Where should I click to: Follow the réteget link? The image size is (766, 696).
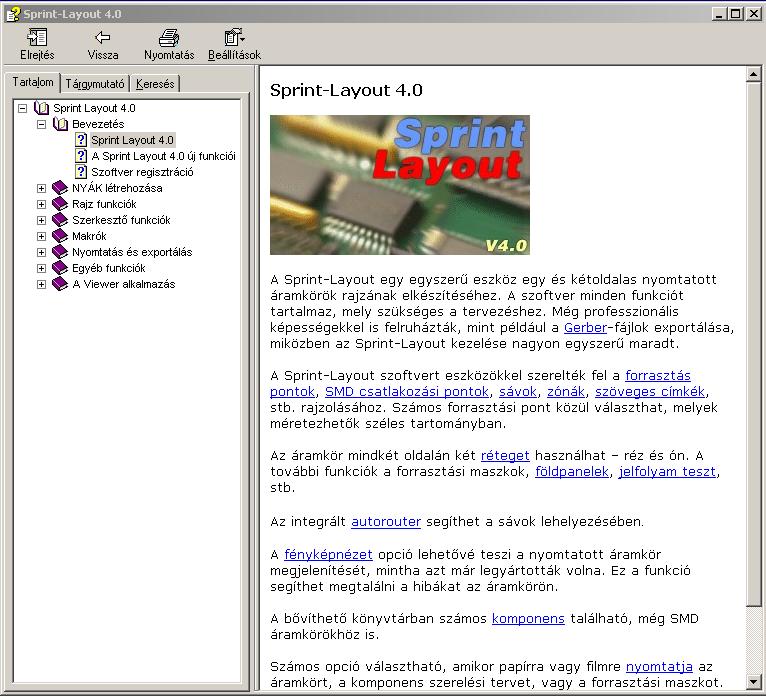505,456
